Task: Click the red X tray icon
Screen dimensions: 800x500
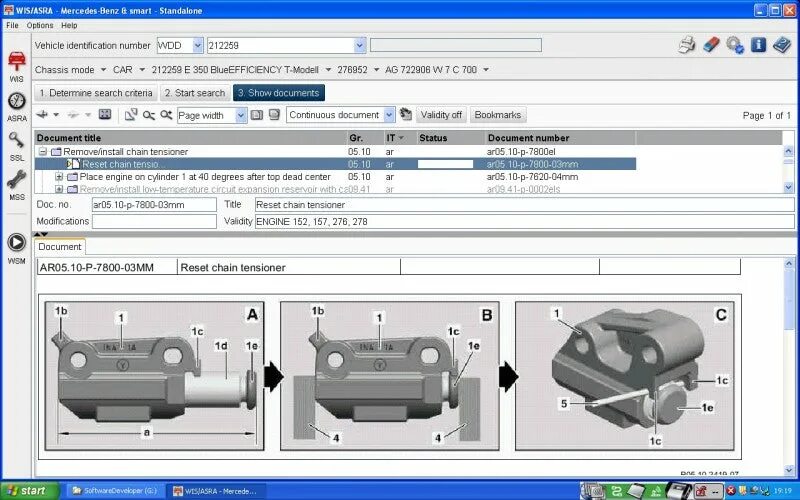Action: pos(731,491)
